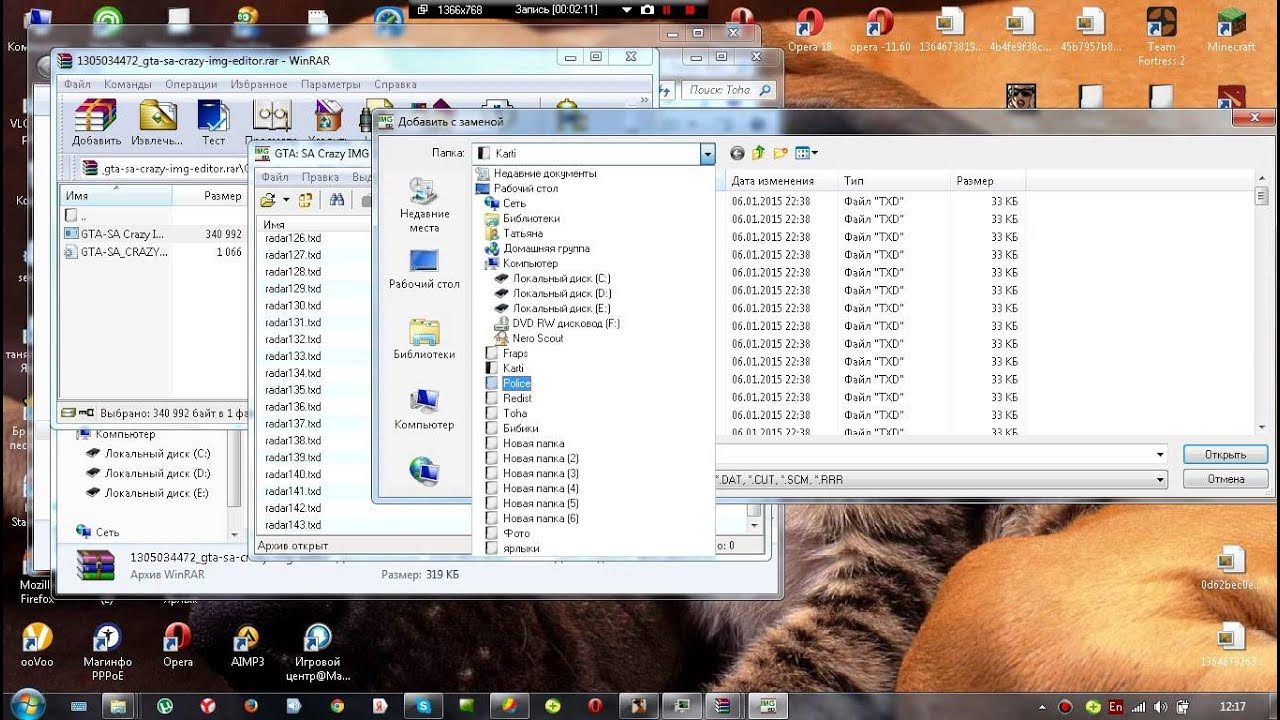
Task: Select Police folder in the dropdown list
Action: pyautogui.click(x=516, y=383)
